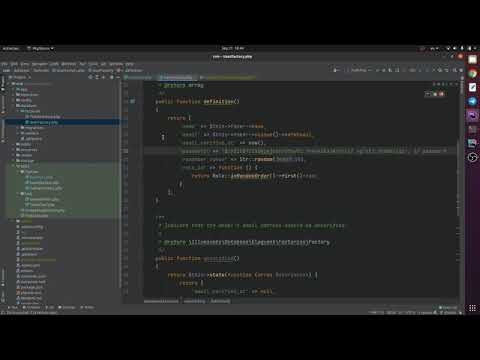The height and width of the screenshot is (360, 480).
Task: Select phpunit.xml in the project tree
Action: [29, 293]
